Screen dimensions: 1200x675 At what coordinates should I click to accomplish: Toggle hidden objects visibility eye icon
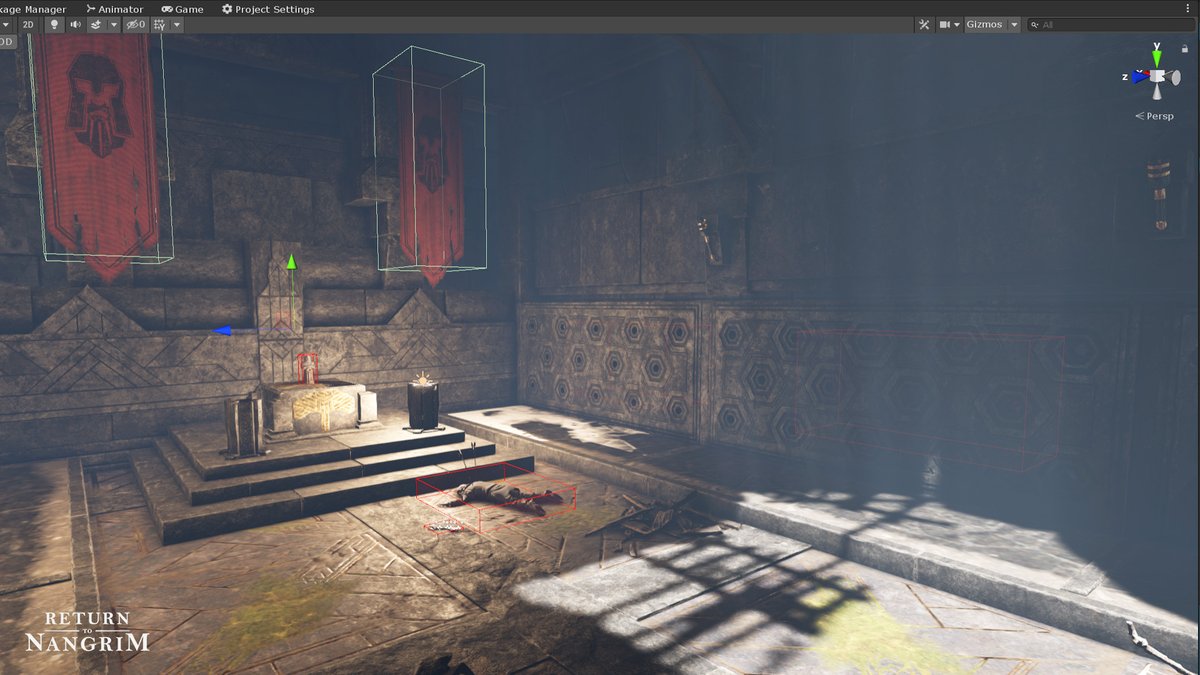(135, 24)
